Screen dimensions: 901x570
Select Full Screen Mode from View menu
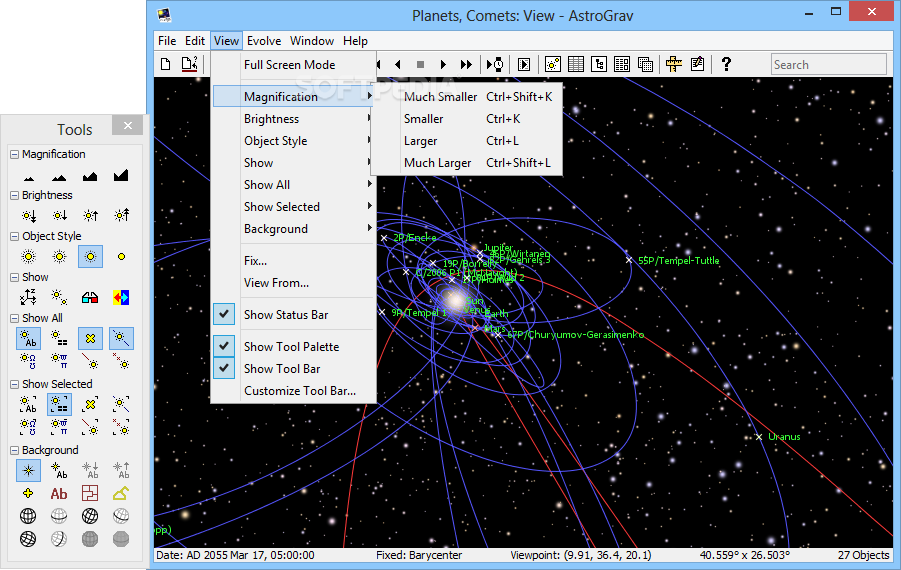point(290,65)
